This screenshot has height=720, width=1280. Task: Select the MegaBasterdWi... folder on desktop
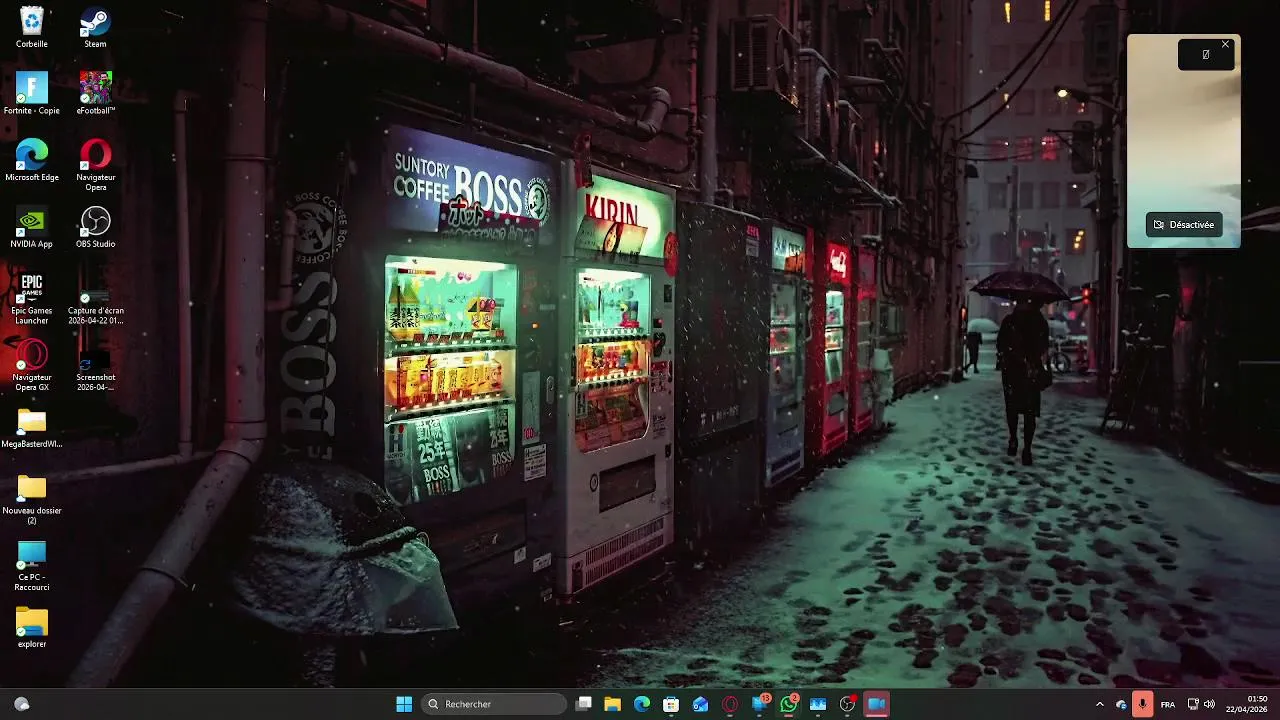(x=32, y=427)
